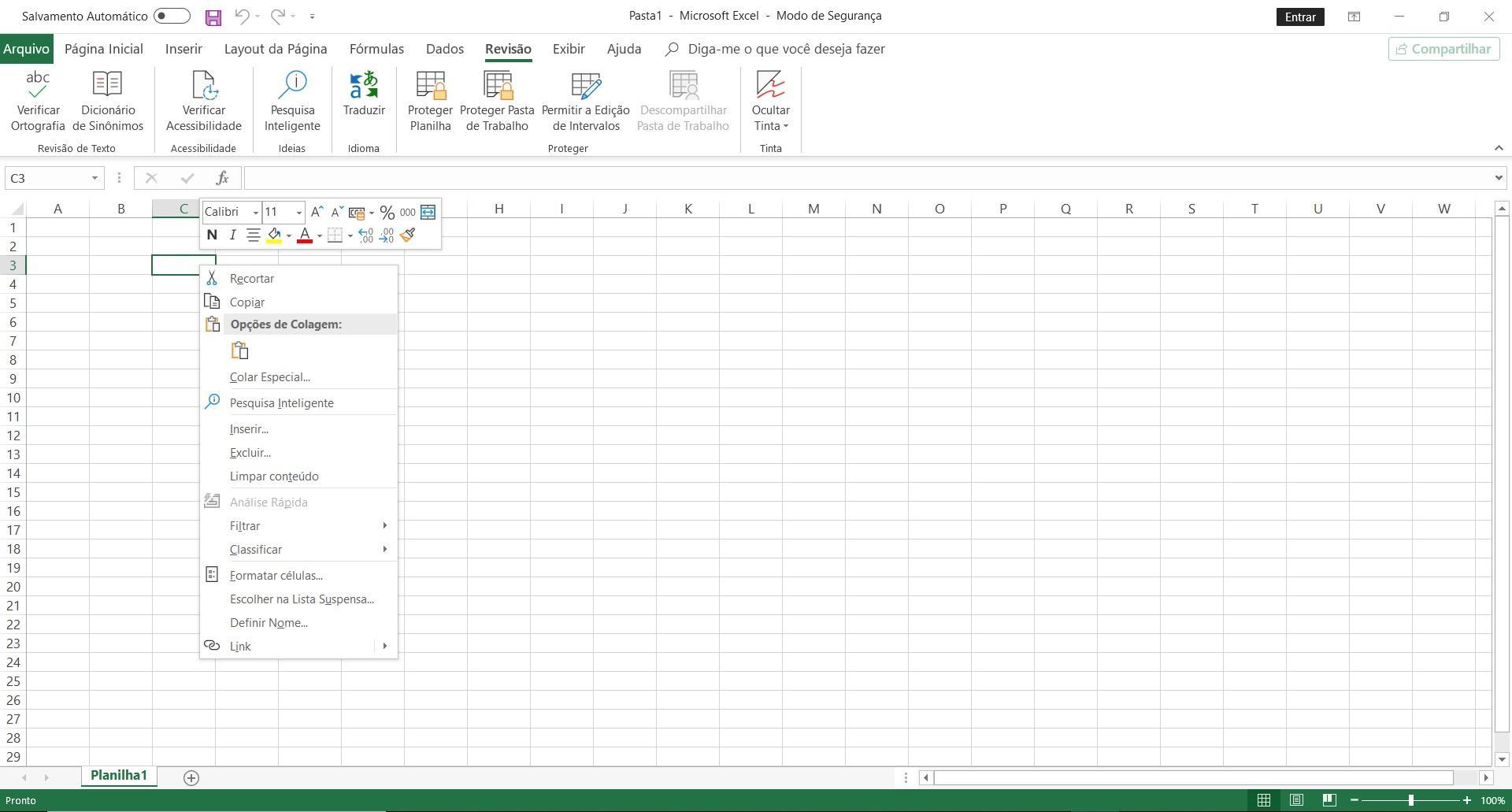Click the Redo arrow icon

[x=277, y=16]
